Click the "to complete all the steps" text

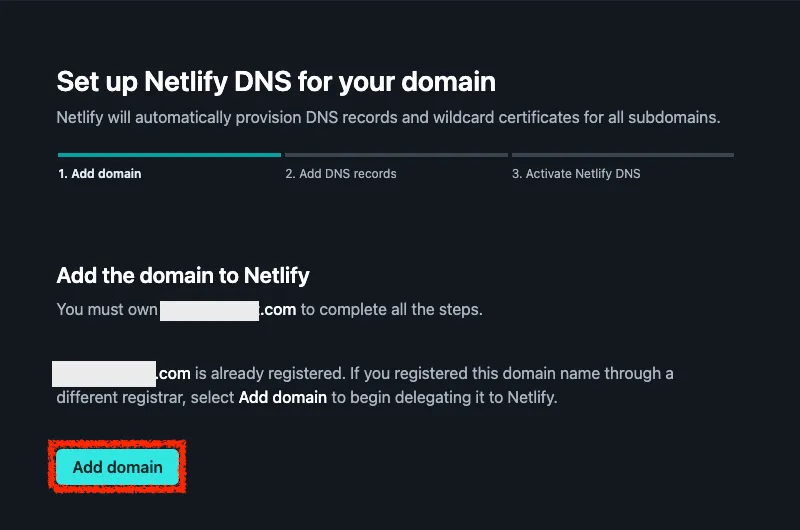tap(392, 310)
